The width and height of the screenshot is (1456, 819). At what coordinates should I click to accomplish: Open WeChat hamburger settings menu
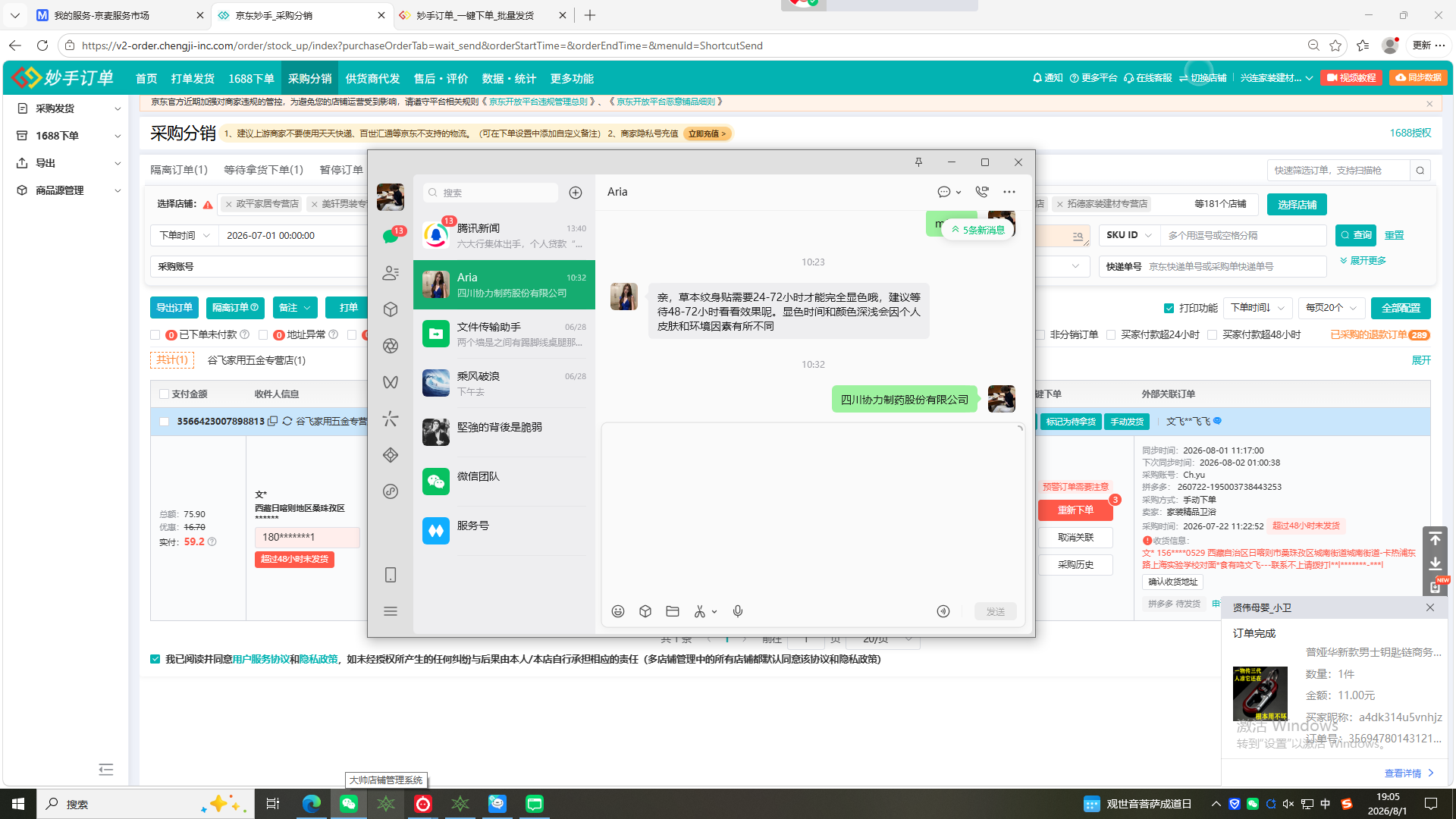pos(391,611)
